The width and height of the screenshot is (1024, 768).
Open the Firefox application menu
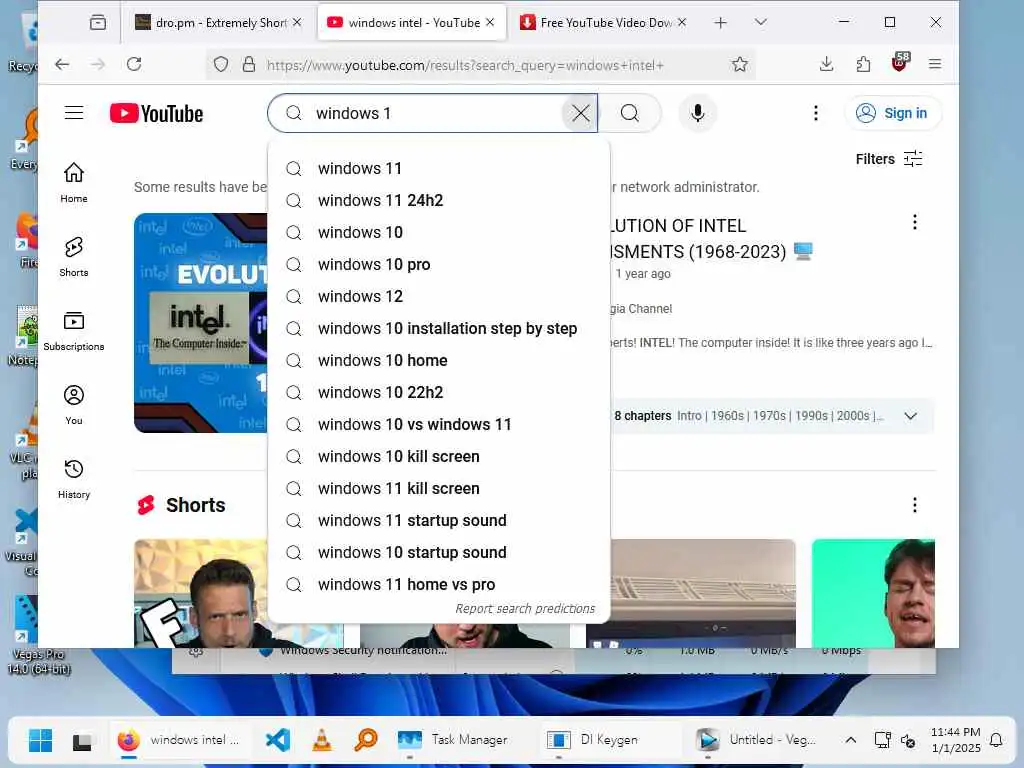[935, 64]
